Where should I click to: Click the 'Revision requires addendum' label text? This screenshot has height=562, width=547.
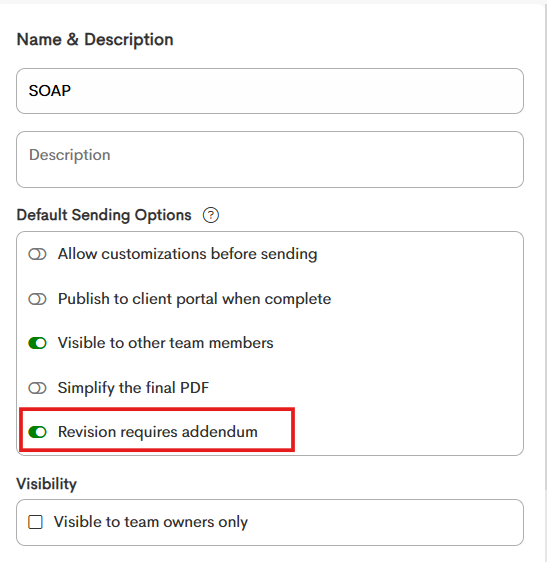[x=158, y=432]
